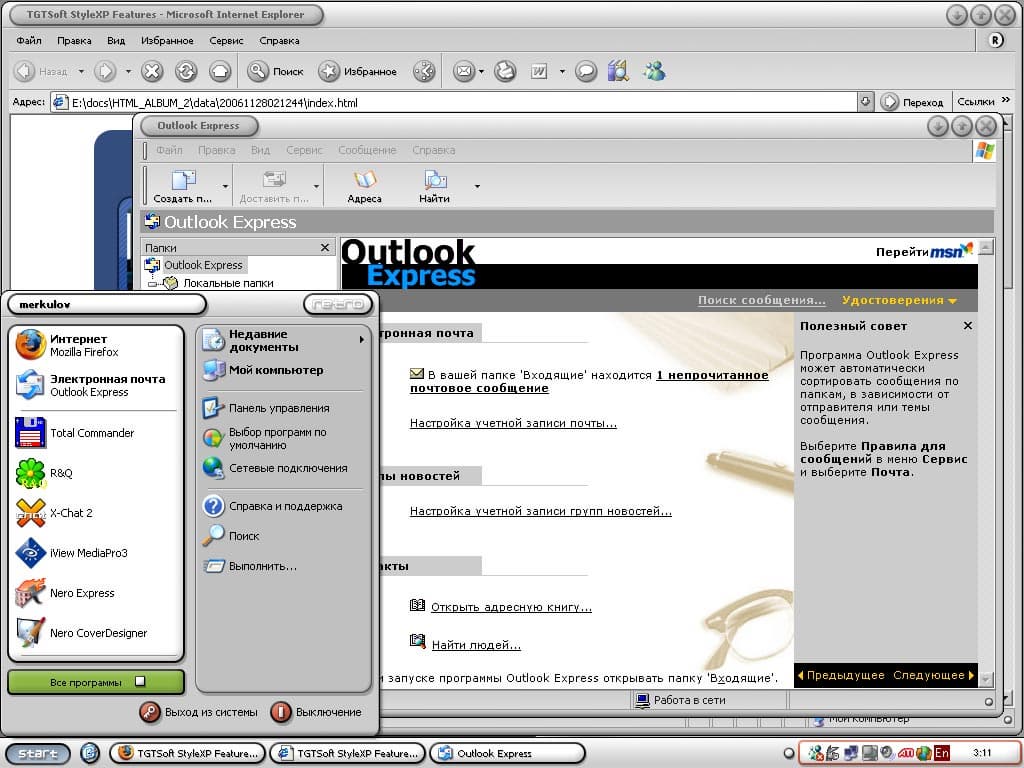Open the Сервис menu in Internet Explorer
The image size is (1024, 768).
coord(226,40)
